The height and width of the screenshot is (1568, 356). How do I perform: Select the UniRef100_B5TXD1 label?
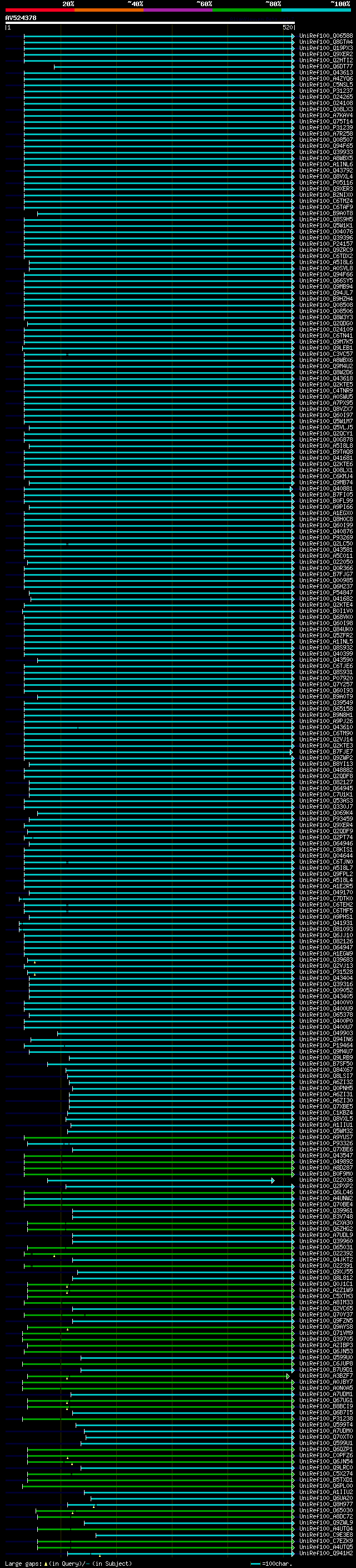coord(326,1479)
